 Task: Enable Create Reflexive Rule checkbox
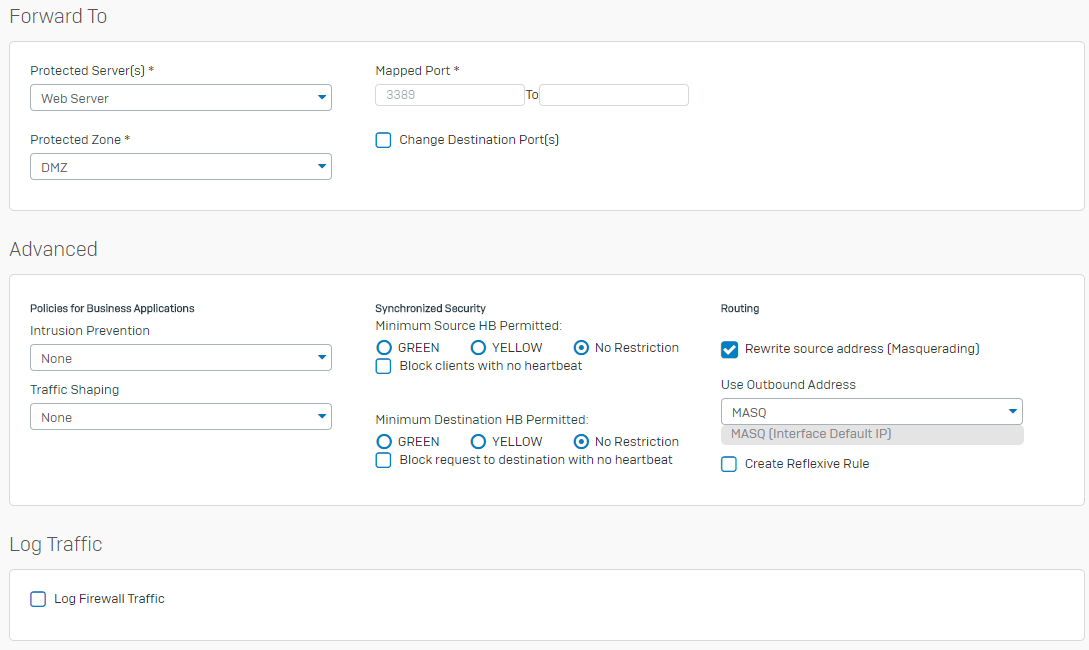(x=729, y=464)
